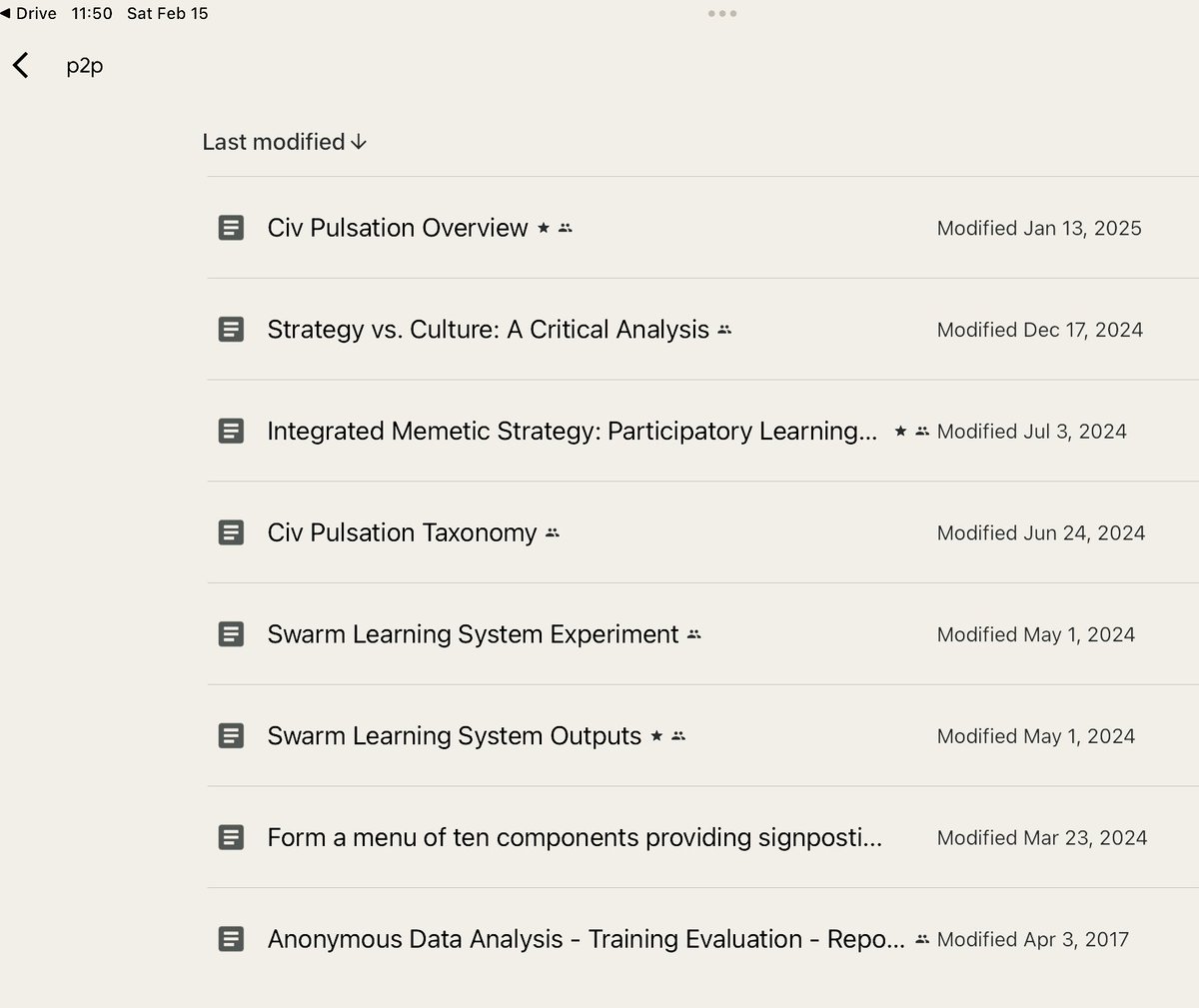Select the Modified Apr 3, 2017 date
Viewport: 1199px width, 1008px height.
click(1033, 939)
